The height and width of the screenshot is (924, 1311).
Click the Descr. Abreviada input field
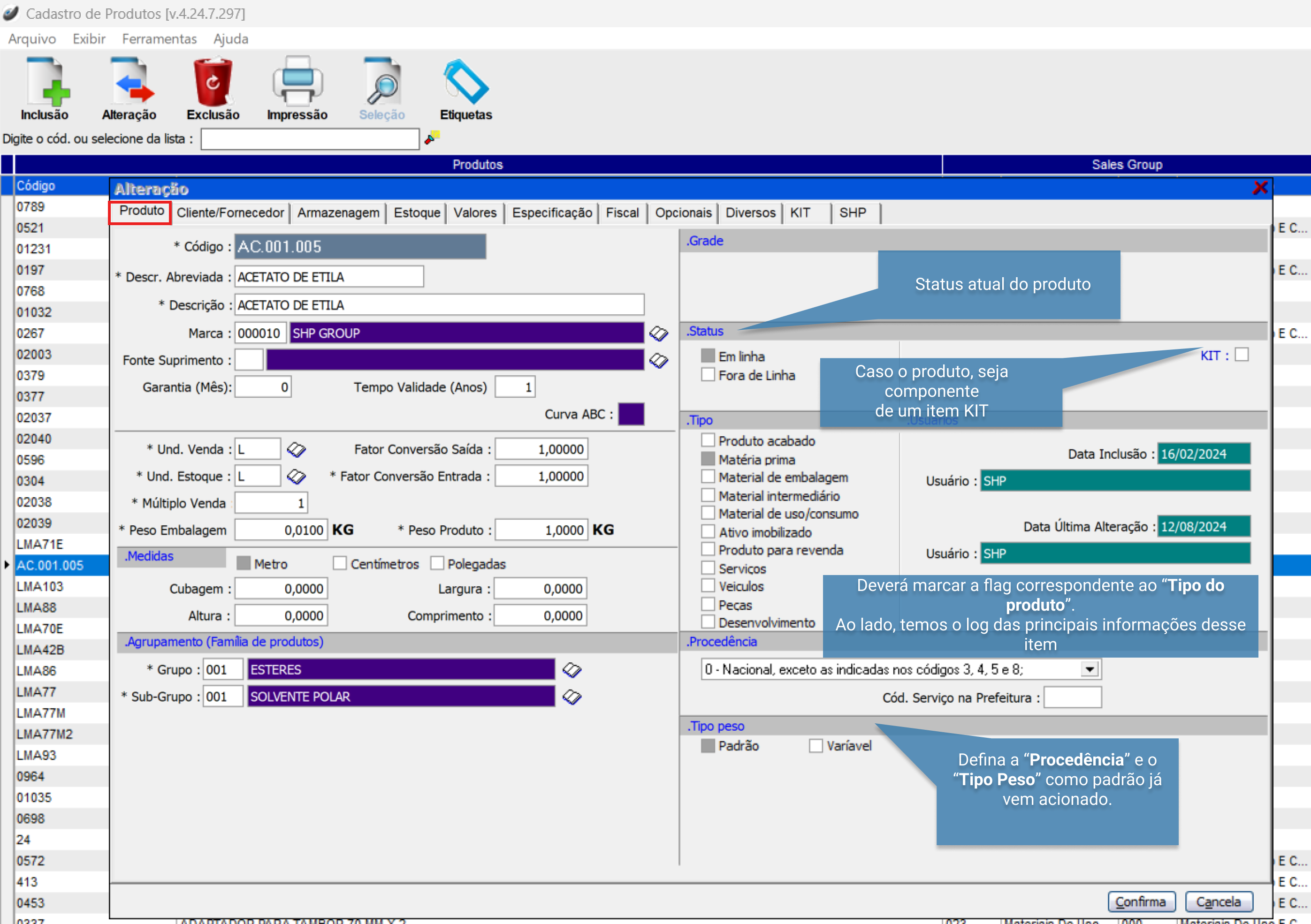(329, 277)
